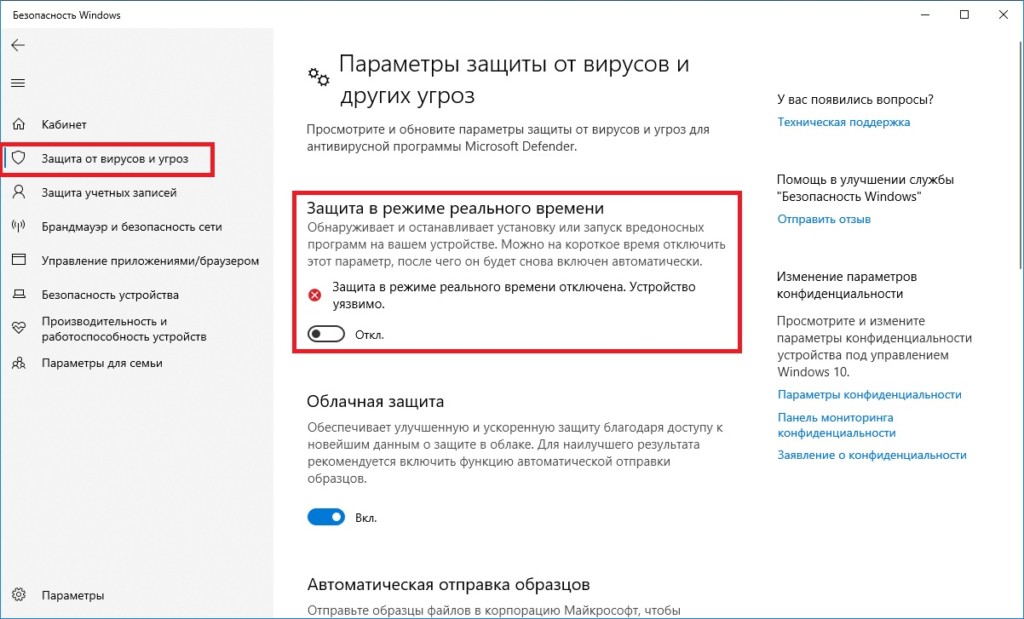Open Брандмауэр и безопасность сети menu item
The width and height of the screenshot is (1024, 619).
click(132, 227)
